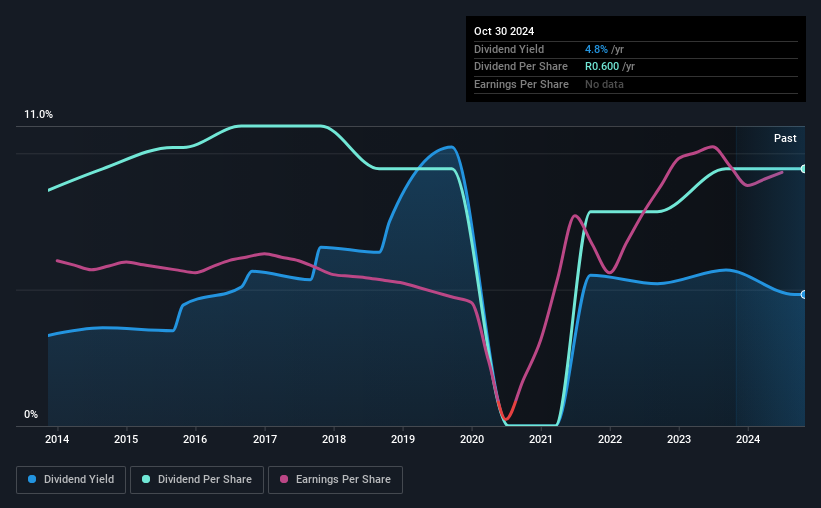
Task: Click the 2014 x-axis label
Action: point(57,439)
